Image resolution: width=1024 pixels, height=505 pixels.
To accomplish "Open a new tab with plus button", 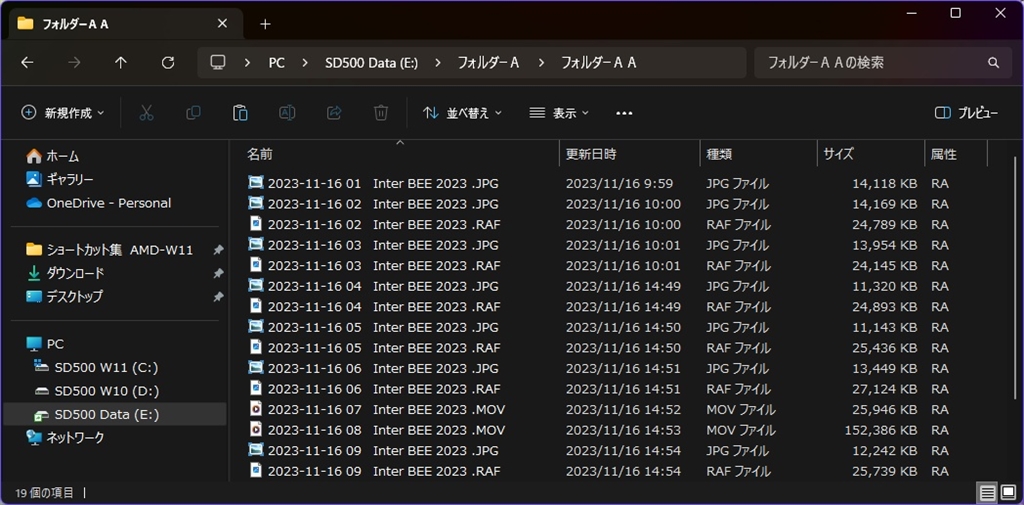I will point(264,24).
